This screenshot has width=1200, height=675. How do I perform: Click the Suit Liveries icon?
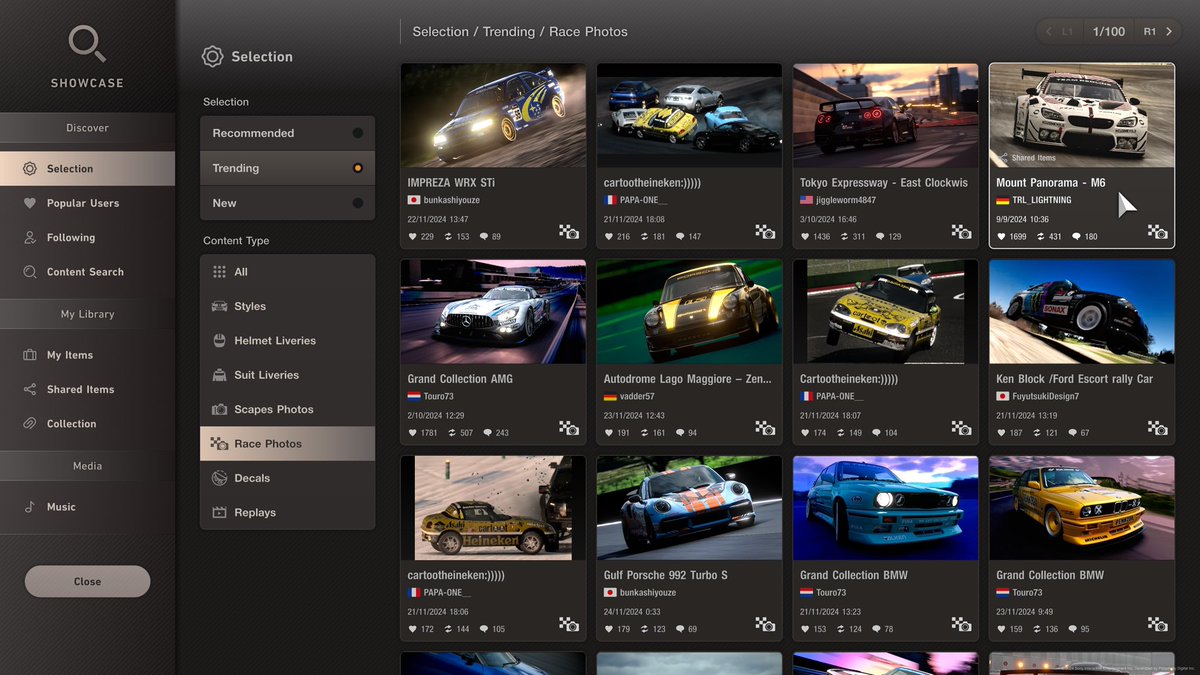tap(219, 375)
